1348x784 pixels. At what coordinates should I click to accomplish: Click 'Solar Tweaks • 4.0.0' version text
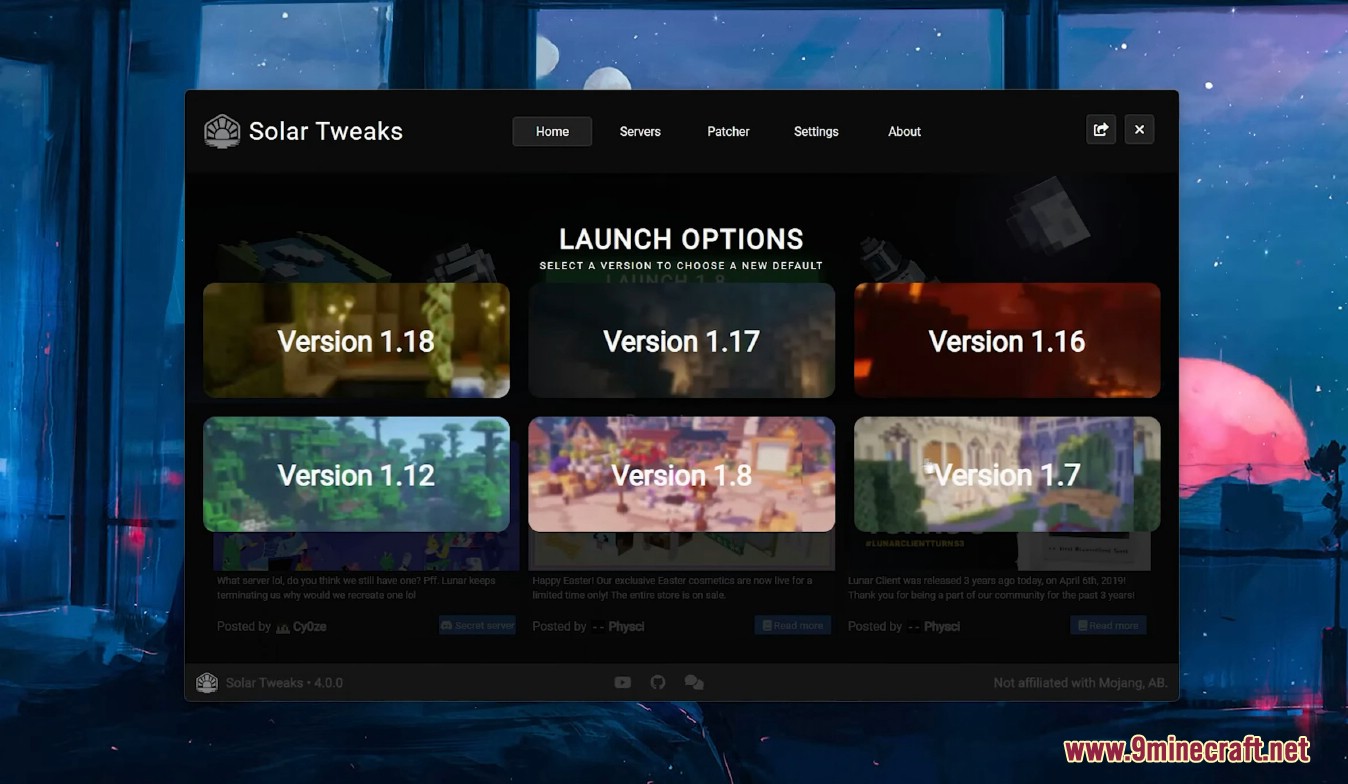(x=284, y=683)
